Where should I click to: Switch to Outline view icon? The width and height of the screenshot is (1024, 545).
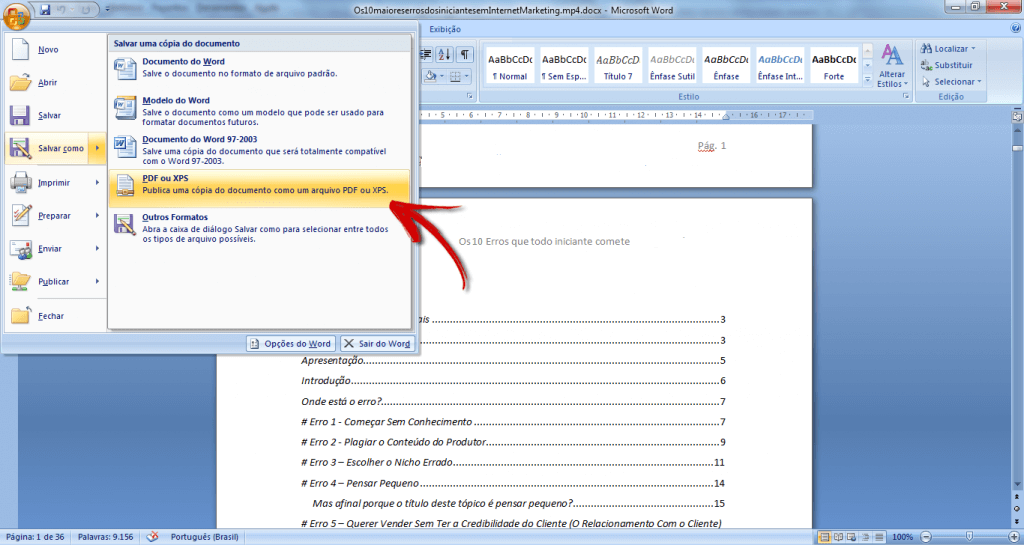point(866,537)
